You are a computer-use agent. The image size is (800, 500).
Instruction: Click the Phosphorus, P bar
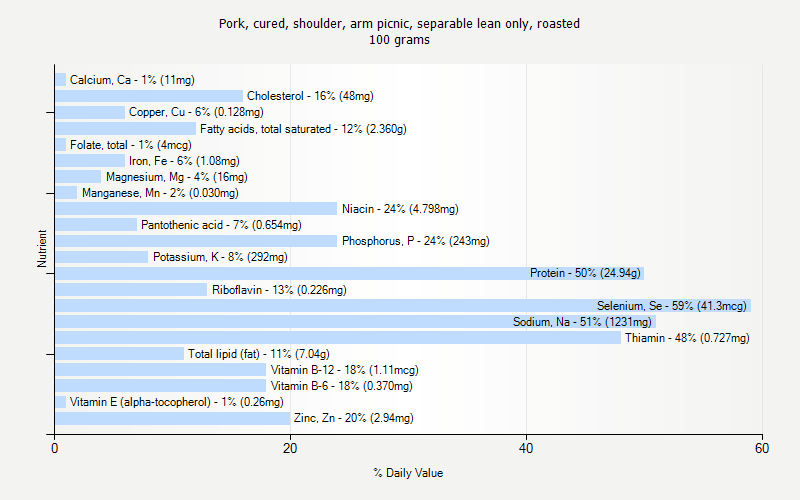[x=196, y=241]
